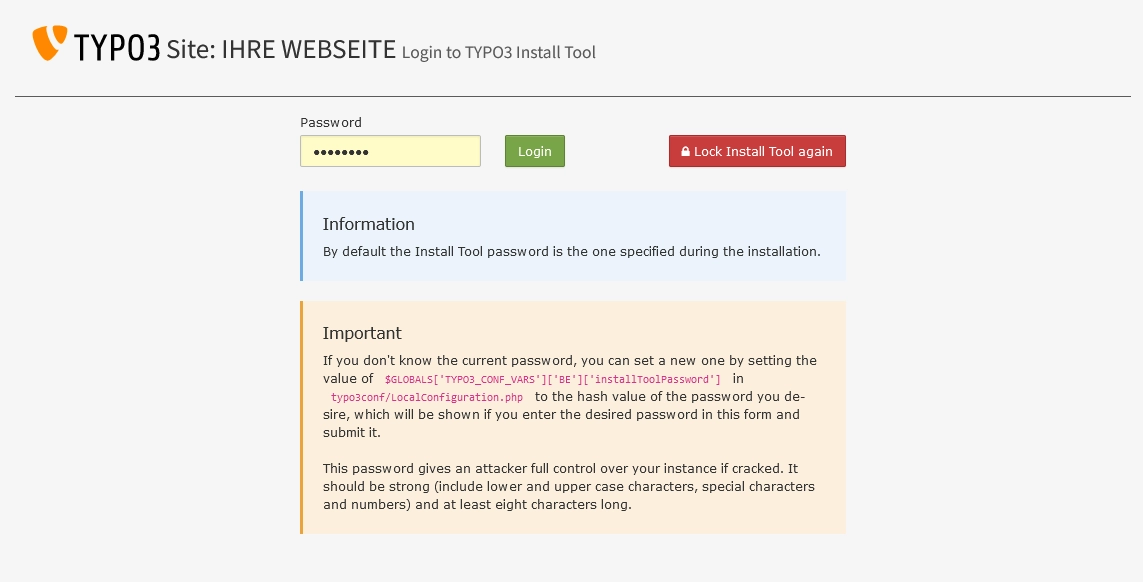The width and height of the screenshot is (1143, 582).
Task: Click the orange left border of the Important box
Action: pos(301,417)
